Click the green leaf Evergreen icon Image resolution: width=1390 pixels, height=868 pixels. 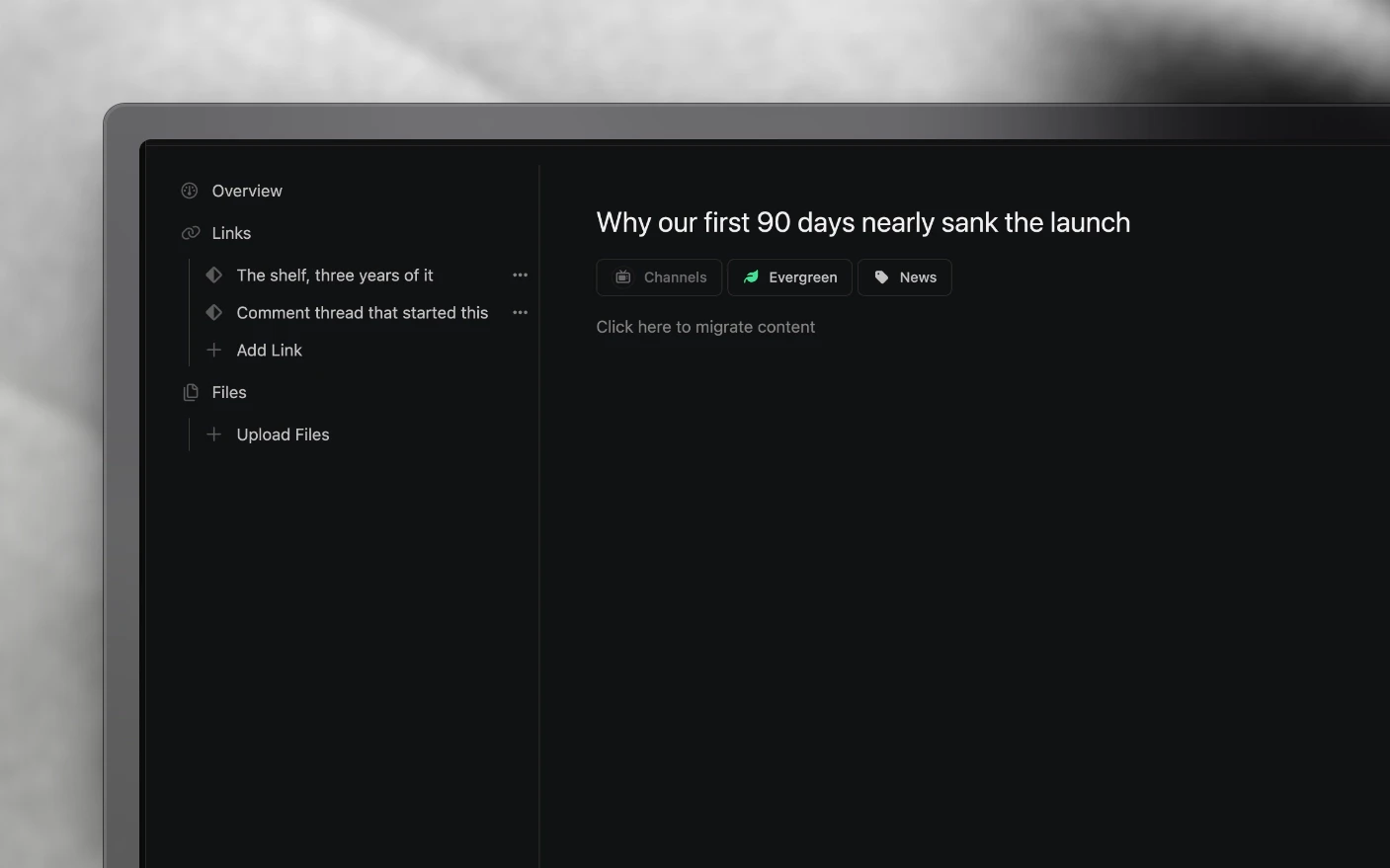point(751,277)
